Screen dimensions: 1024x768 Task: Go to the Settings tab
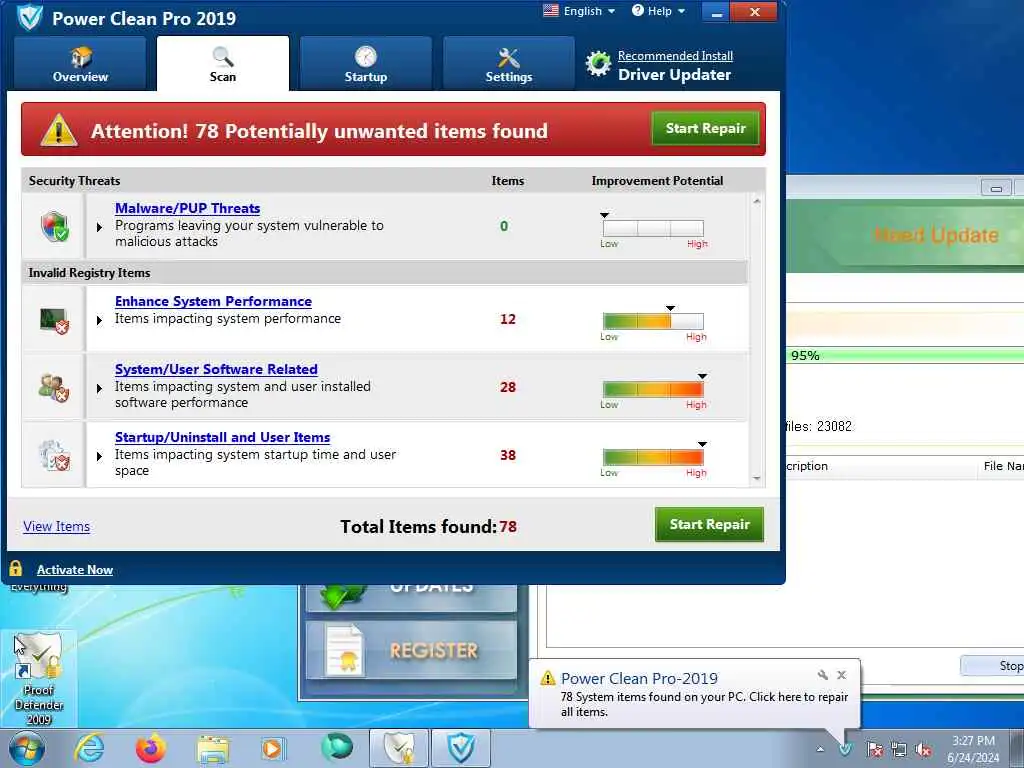click(x=509, y=64)
